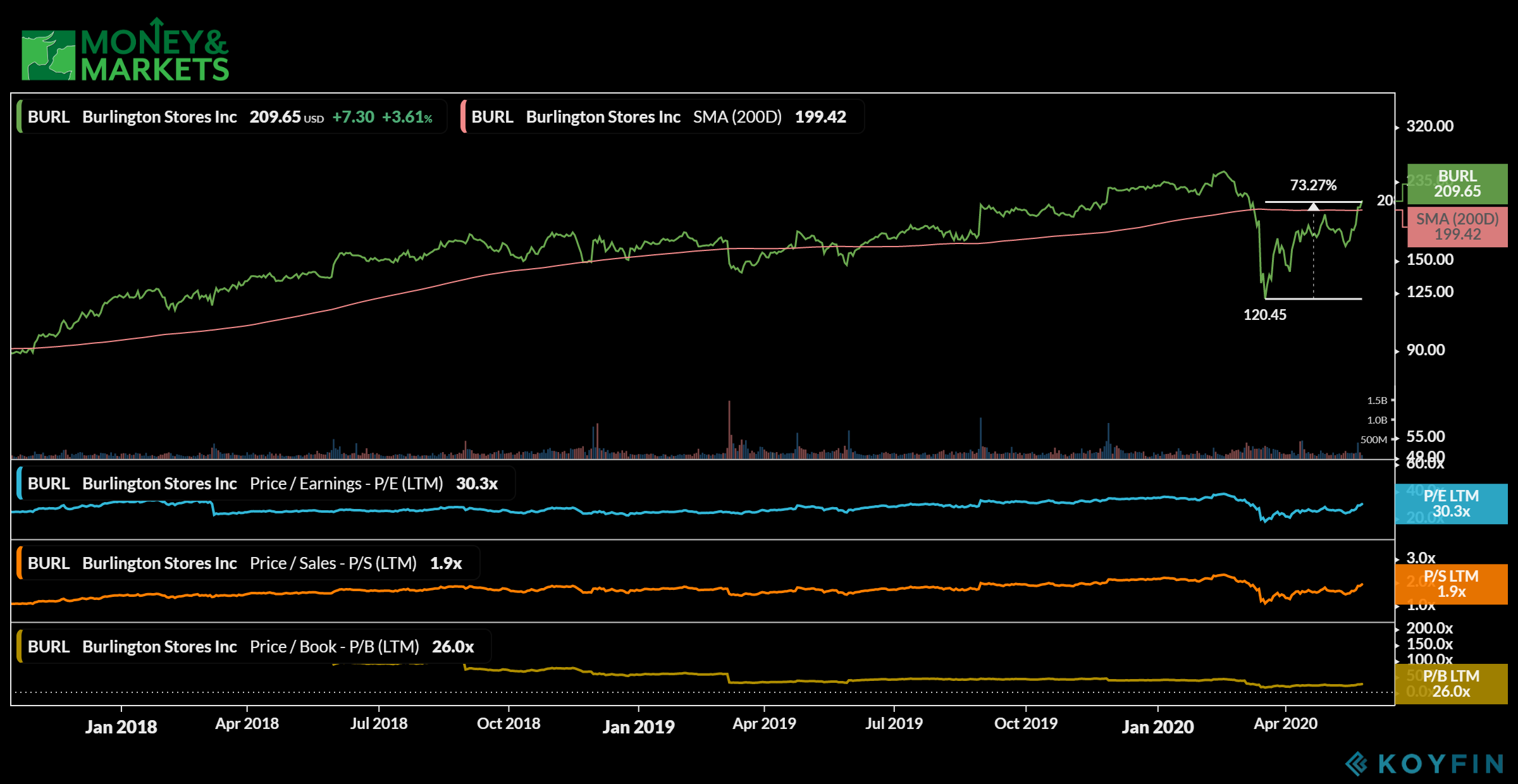The image size is (1518, 784).
Task: Click the 125.00 price axis label
Action: coord(1429,292)
